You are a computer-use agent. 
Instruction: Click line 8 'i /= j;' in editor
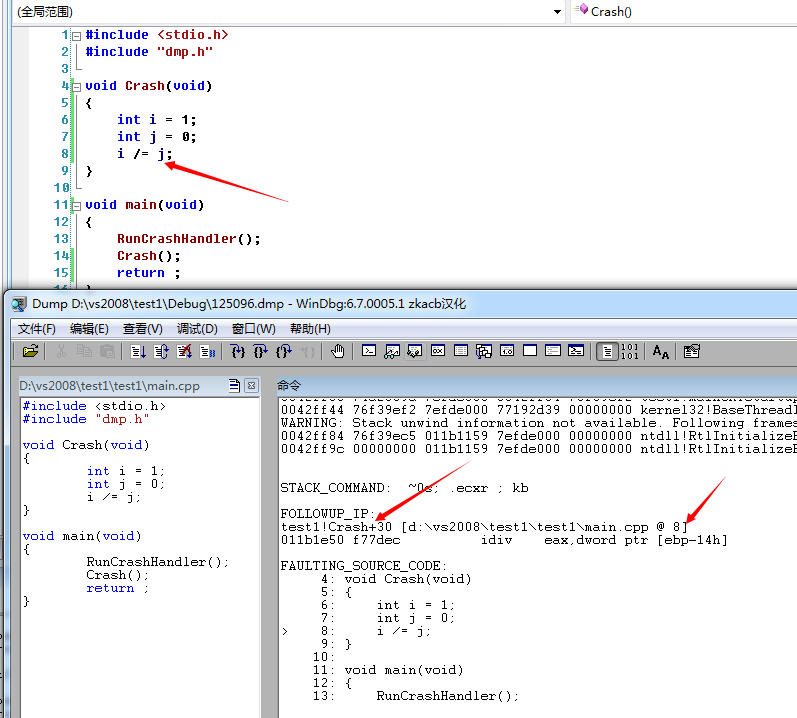(x=145, y=153)
